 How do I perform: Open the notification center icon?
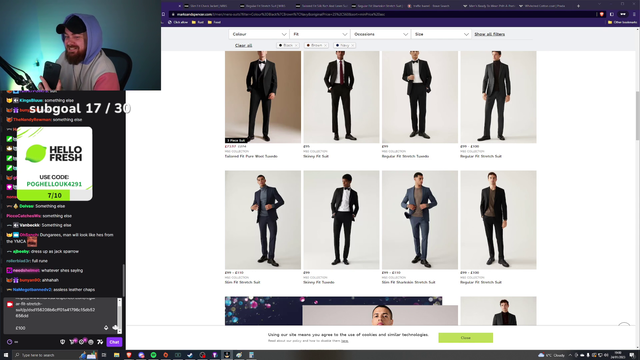pyautogui.click(x=632, y=355)
